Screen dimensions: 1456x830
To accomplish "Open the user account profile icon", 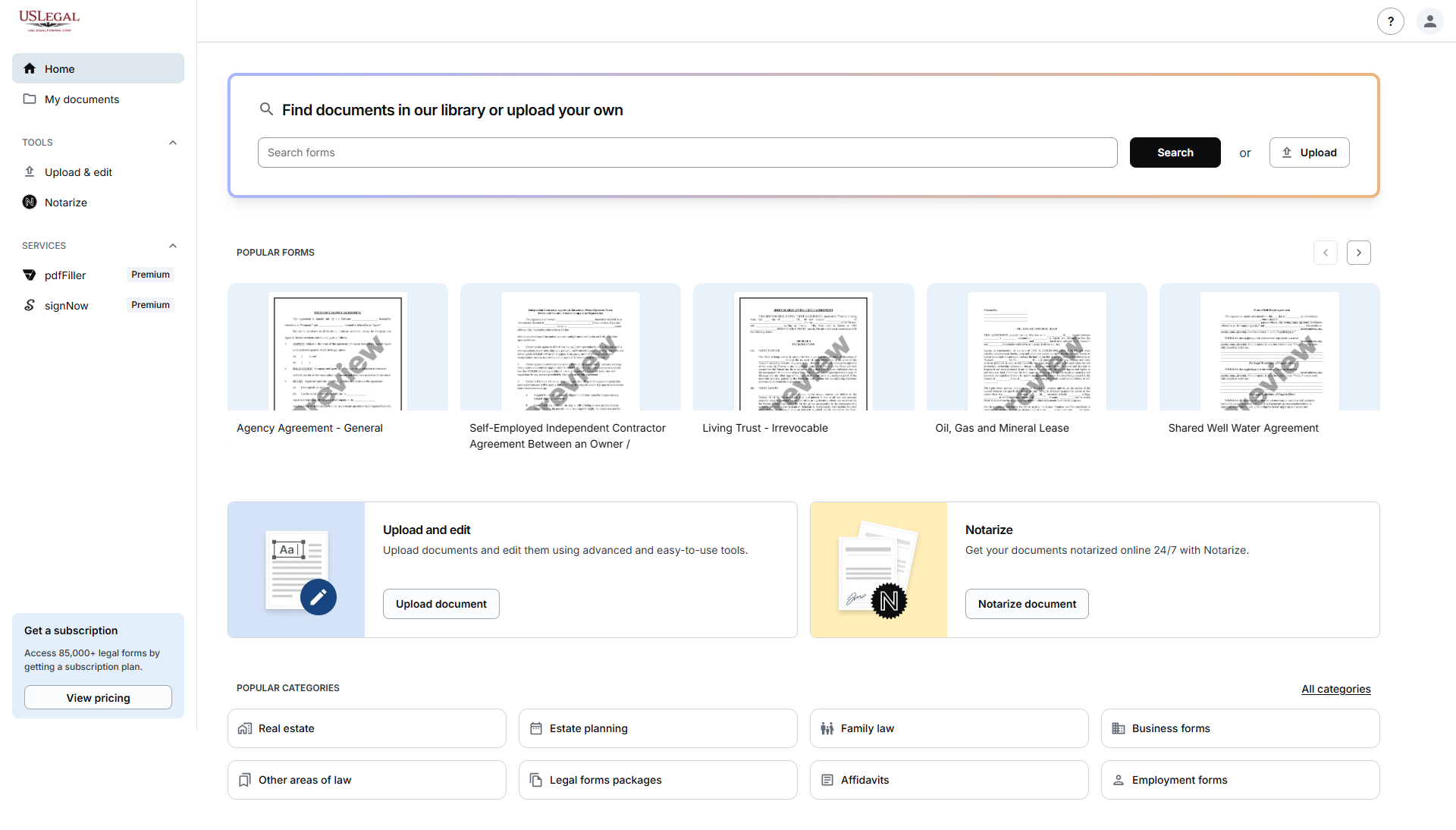I will (x=1429, y=21).
